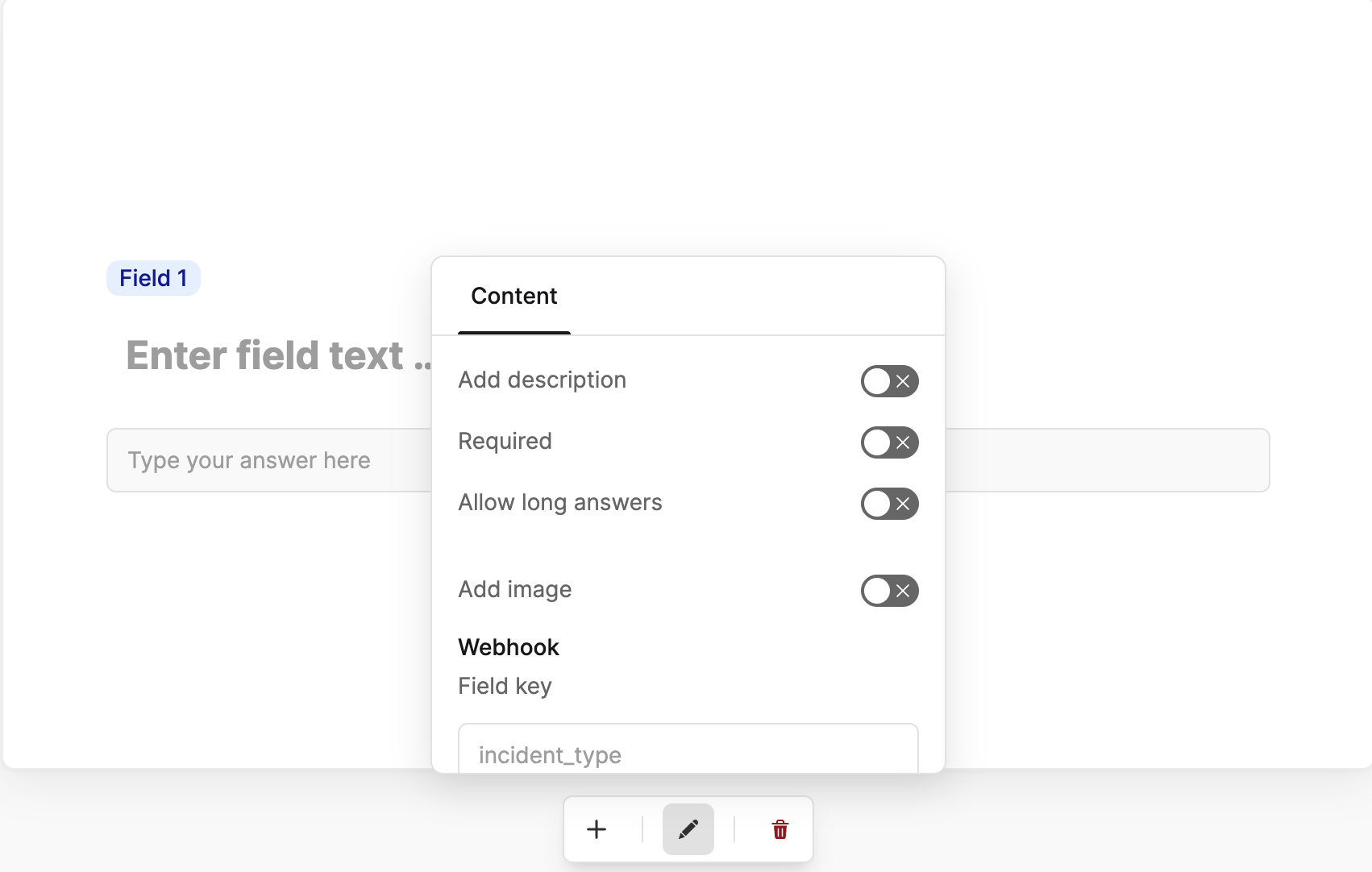Screen dimensions: 1372x872
Task: Turn on Allow long answers
Action: [x=890, y=504]
